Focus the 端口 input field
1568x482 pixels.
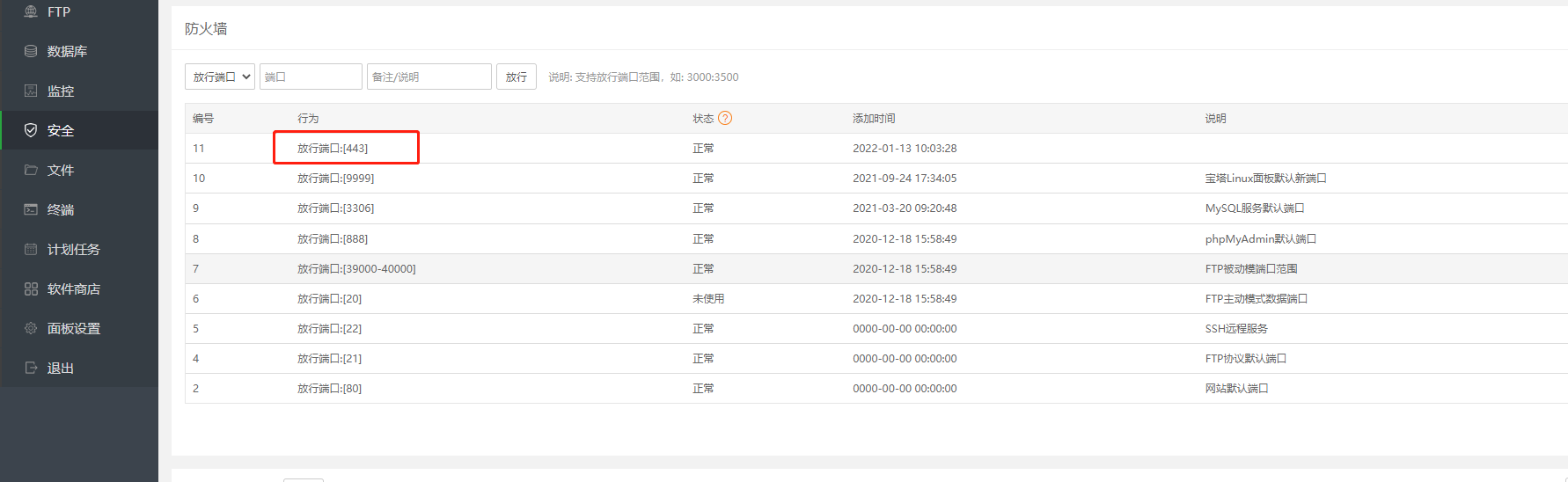[x=311, y=77]
